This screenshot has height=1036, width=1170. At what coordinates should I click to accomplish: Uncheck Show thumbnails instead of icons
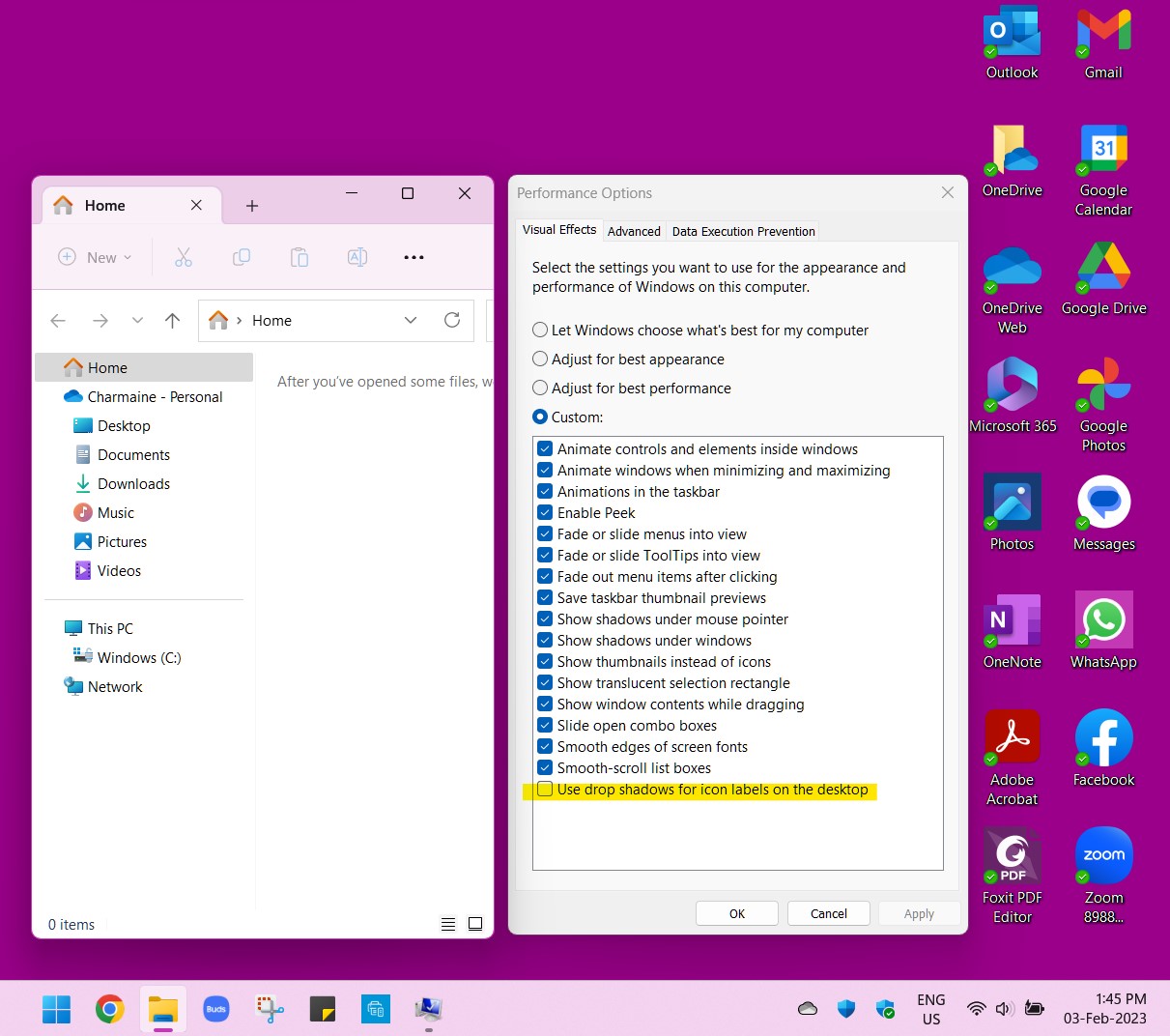(x=546, y=662)
